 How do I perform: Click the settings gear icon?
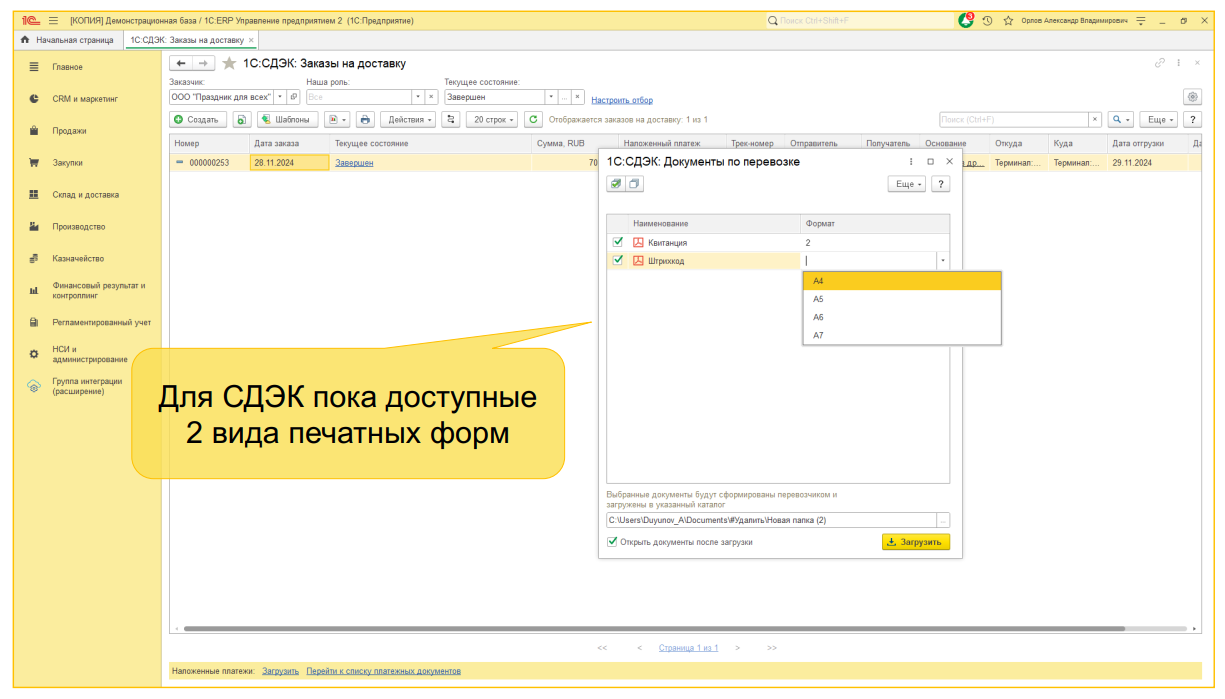coord(1192,97)
